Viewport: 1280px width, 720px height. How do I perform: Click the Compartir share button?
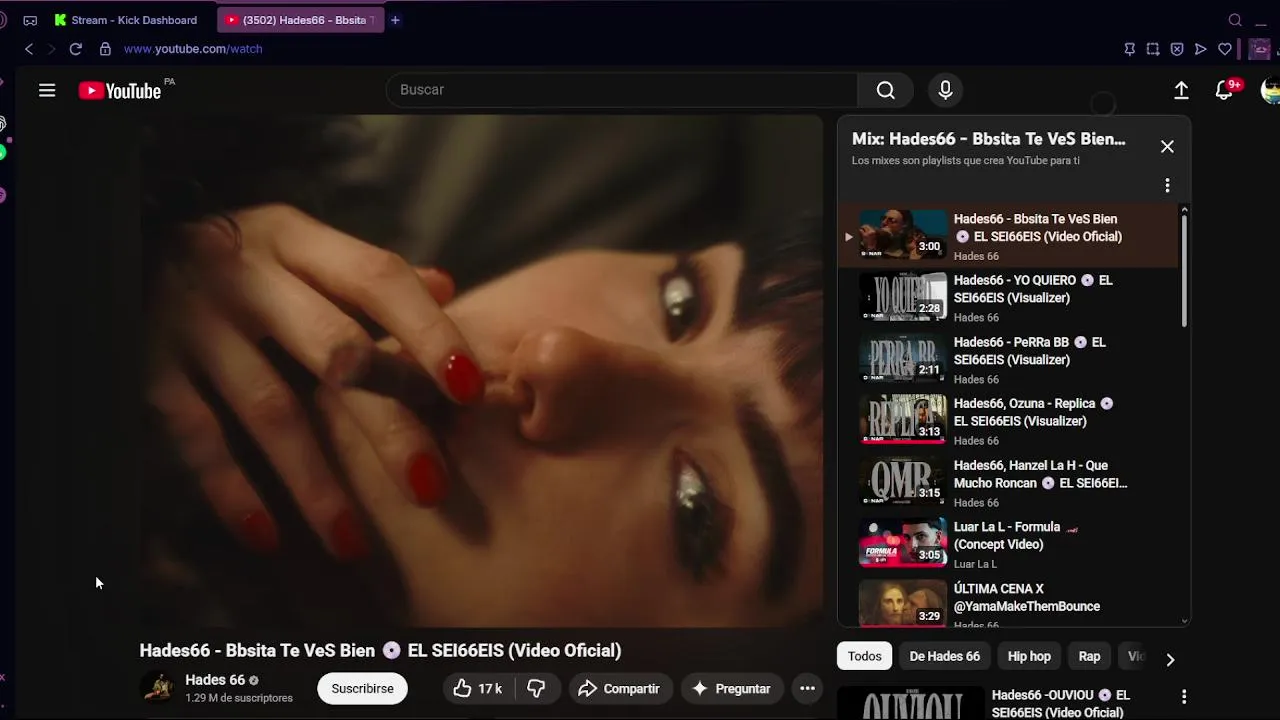[620, 688]
